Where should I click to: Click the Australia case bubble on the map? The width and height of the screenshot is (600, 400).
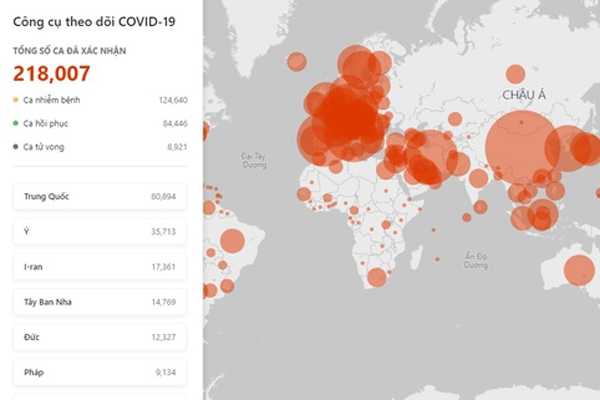(x=578, y=270)
